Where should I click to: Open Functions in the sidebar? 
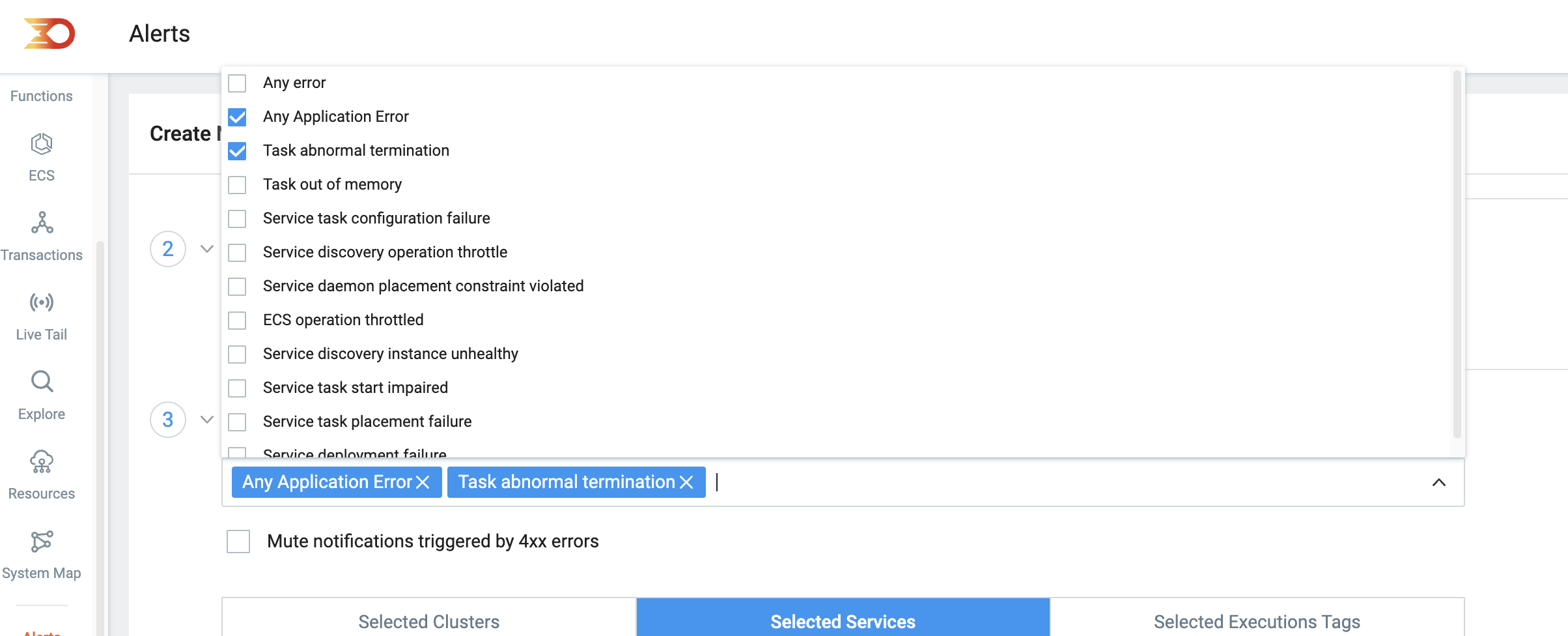point(42,96)
